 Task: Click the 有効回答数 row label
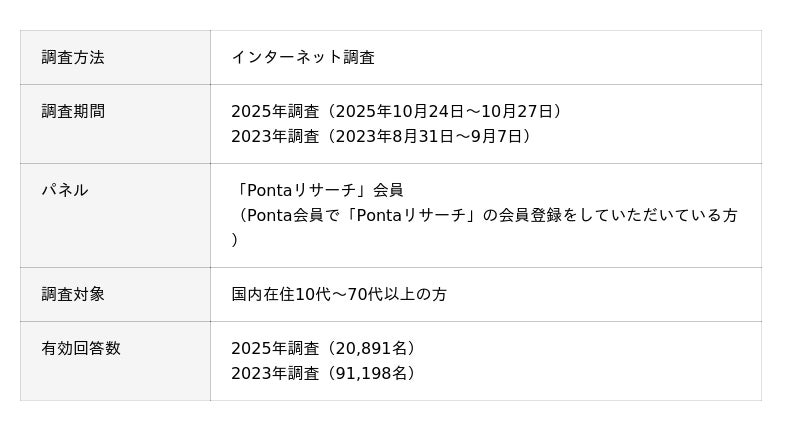pos(81,348)
